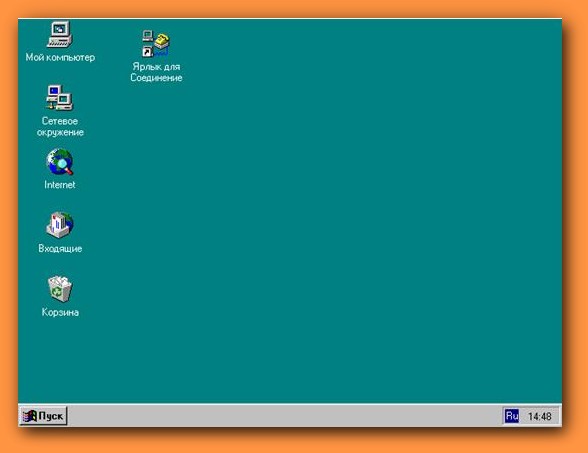Viewport: 588px width, 453px height.
Task: Click the "Internet" label text
Action: click(x=60, y=184)
